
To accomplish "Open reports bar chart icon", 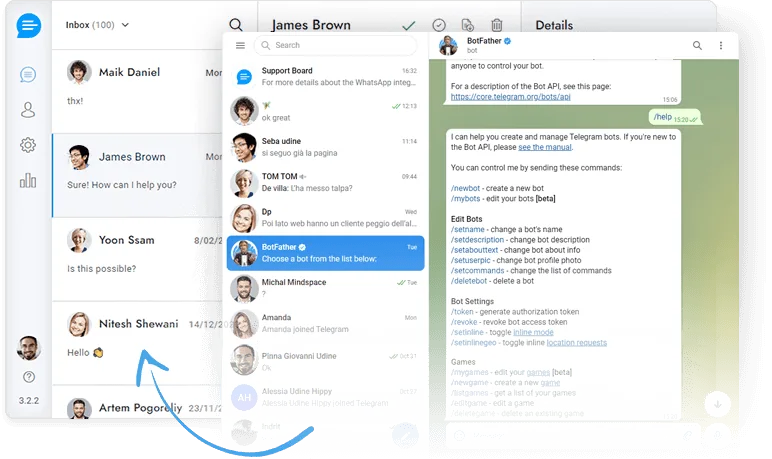I will [28, 180].
